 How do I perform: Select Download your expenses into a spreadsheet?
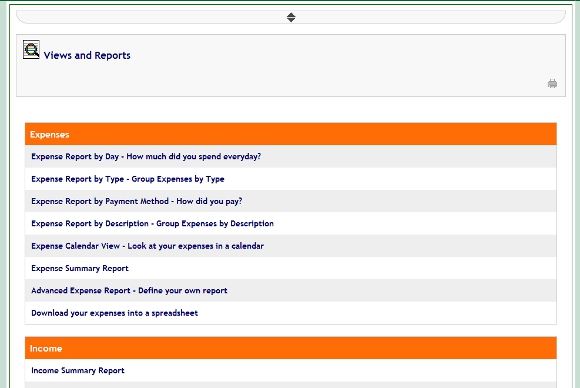click(115, 313)
